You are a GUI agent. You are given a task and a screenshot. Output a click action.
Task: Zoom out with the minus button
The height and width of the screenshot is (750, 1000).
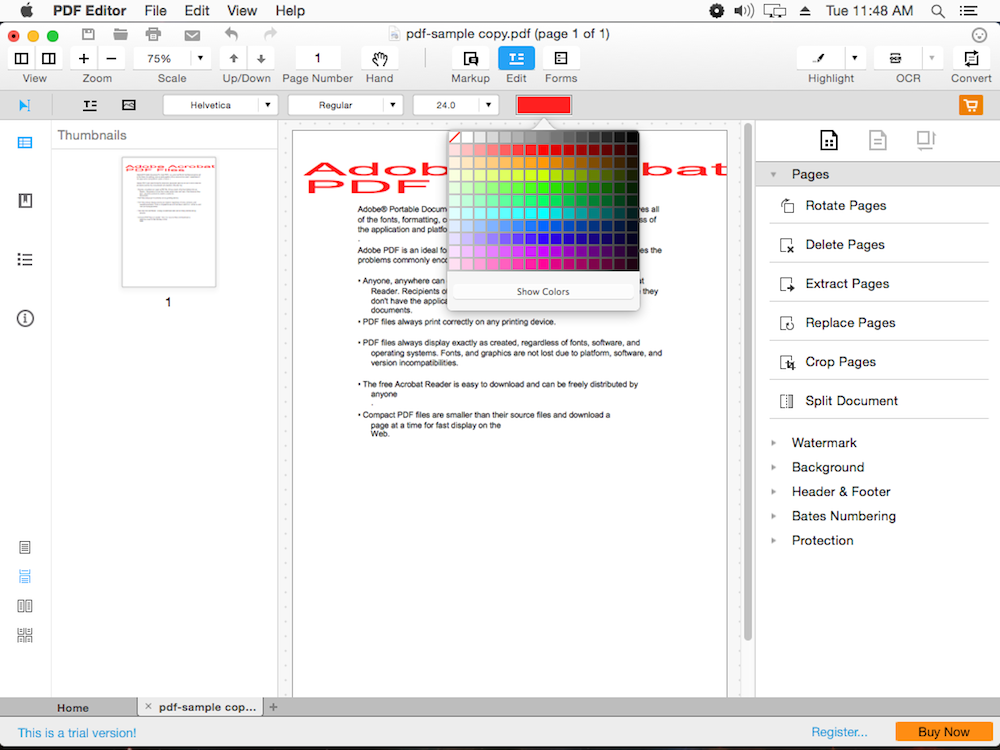click(111, 59)
